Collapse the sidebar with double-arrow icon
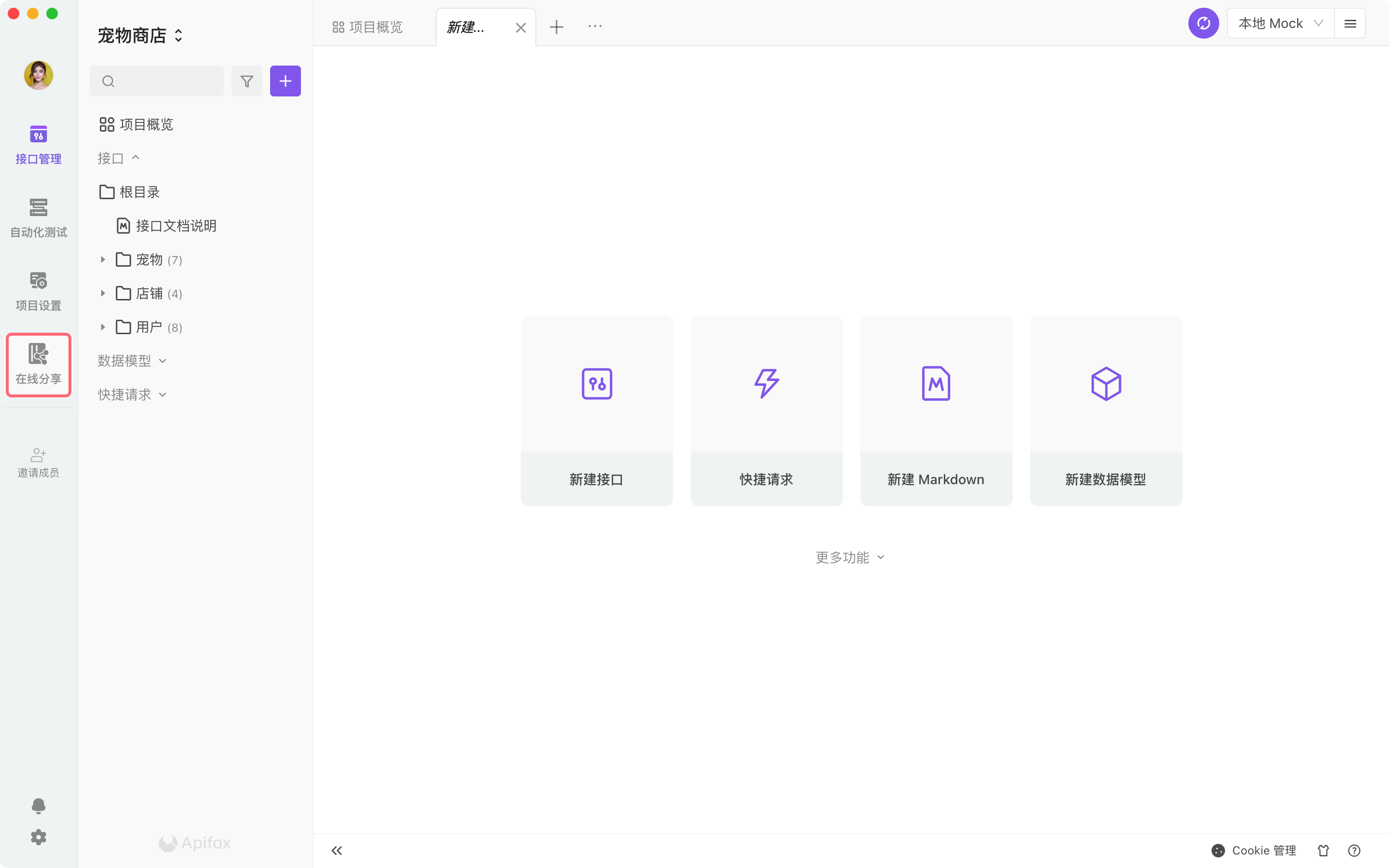The height and width of the screenshot is (868, 1389). pos(337,850)
